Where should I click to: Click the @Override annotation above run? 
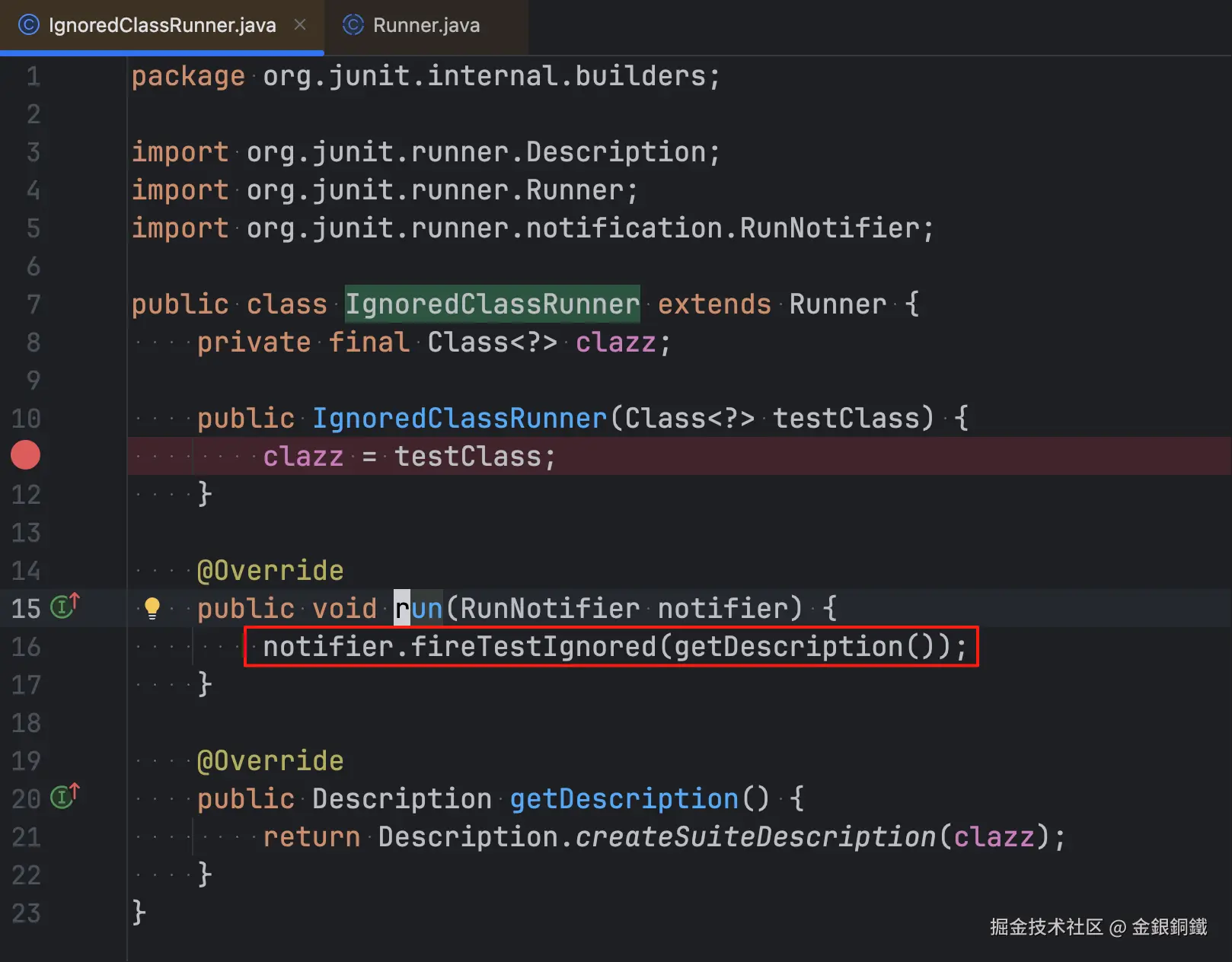pos(270,571)
